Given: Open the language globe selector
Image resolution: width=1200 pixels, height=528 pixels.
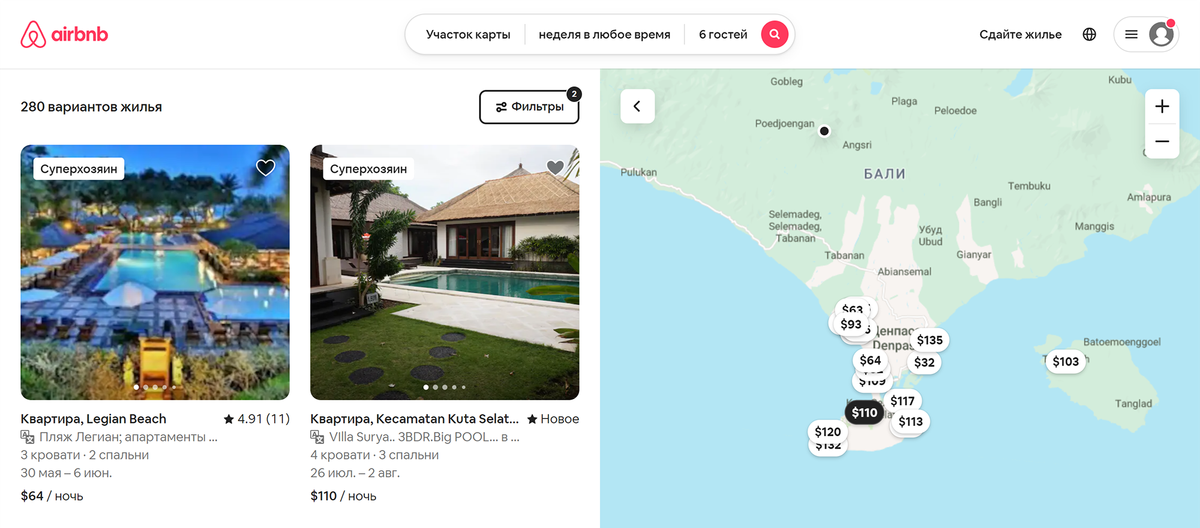Looking at the screenshot, I should pyautogui.click(x=1089, y=34).
